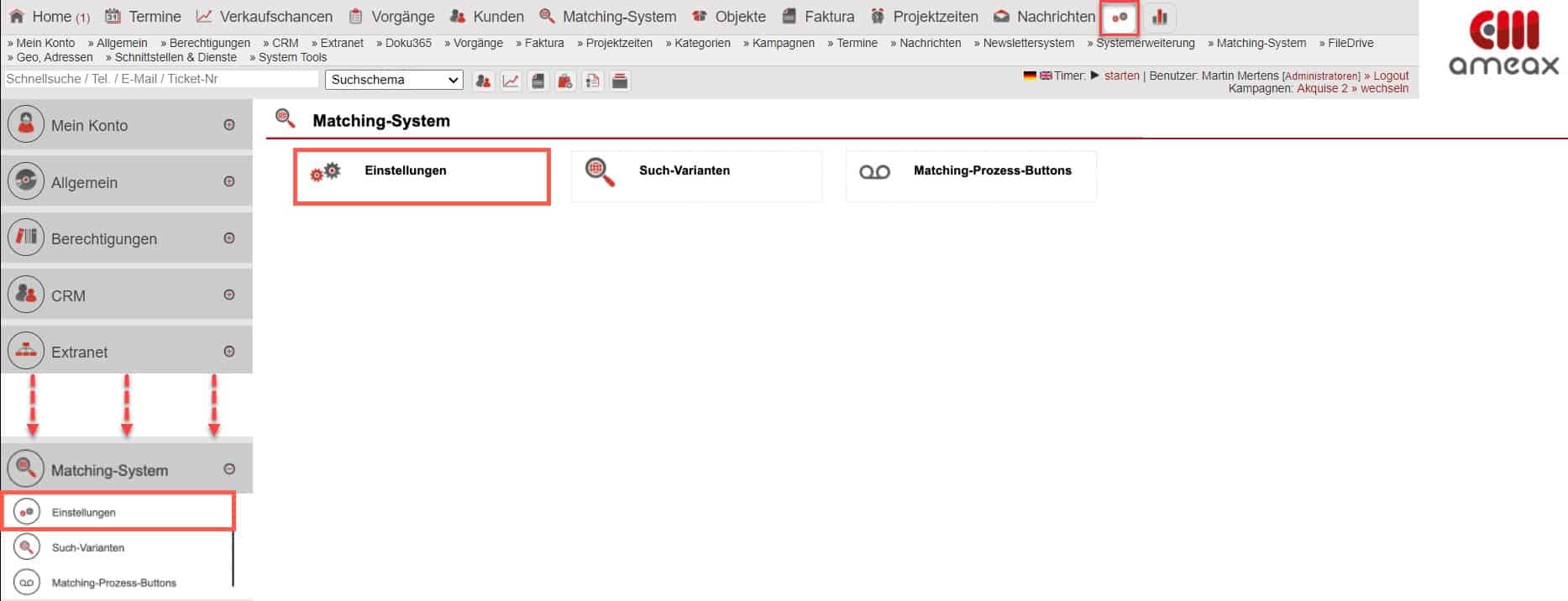Click the Logout link
Image resolution: width=1568 pixels, height=601 pixels.
click(1391, 76)
